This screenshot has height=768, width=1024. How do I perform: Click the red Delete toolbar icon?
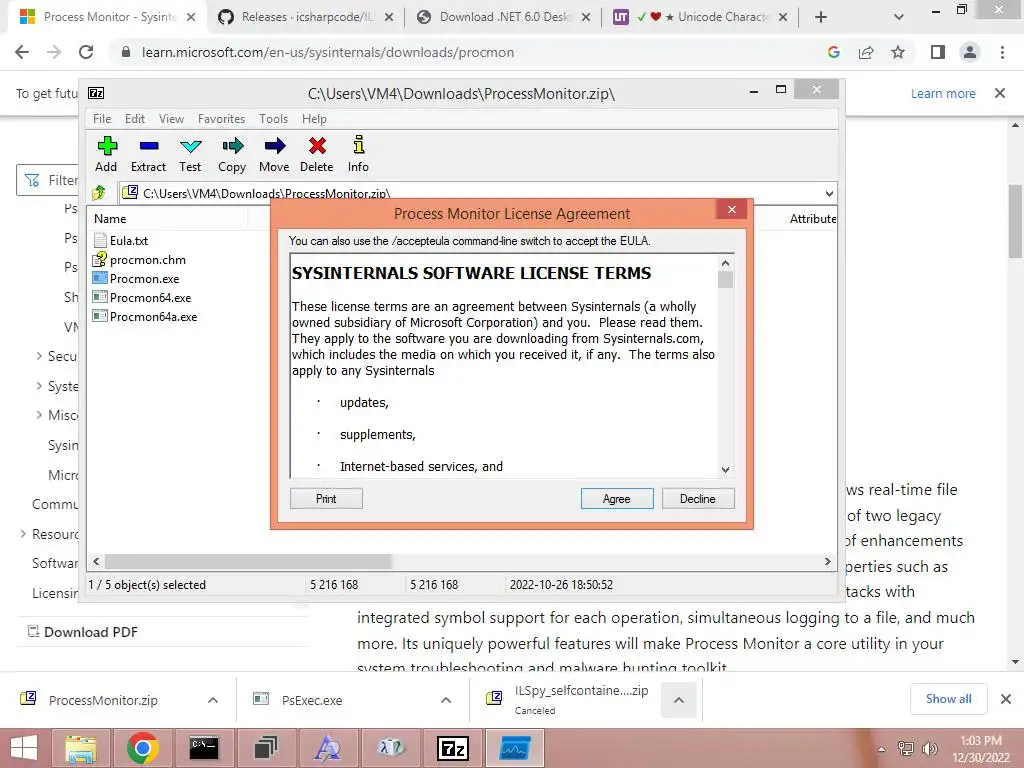tap(317, 155)
